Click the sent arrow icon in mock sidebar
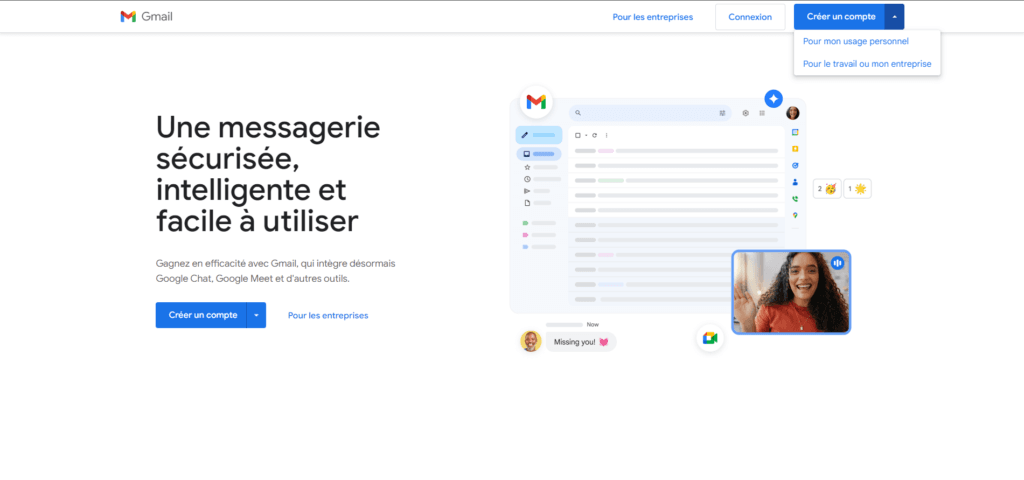Image resolution: width=1024 pixels, height=480 pixels. click(527, 191)
